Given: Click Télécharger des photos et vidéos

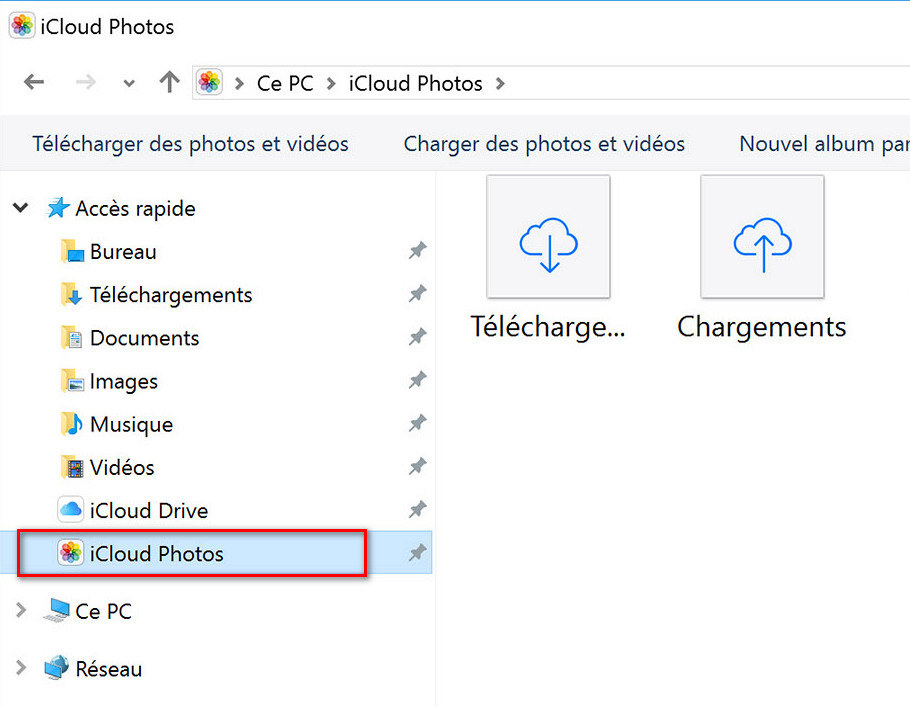Looking at the screenshot, I should (x=190, y=144).
